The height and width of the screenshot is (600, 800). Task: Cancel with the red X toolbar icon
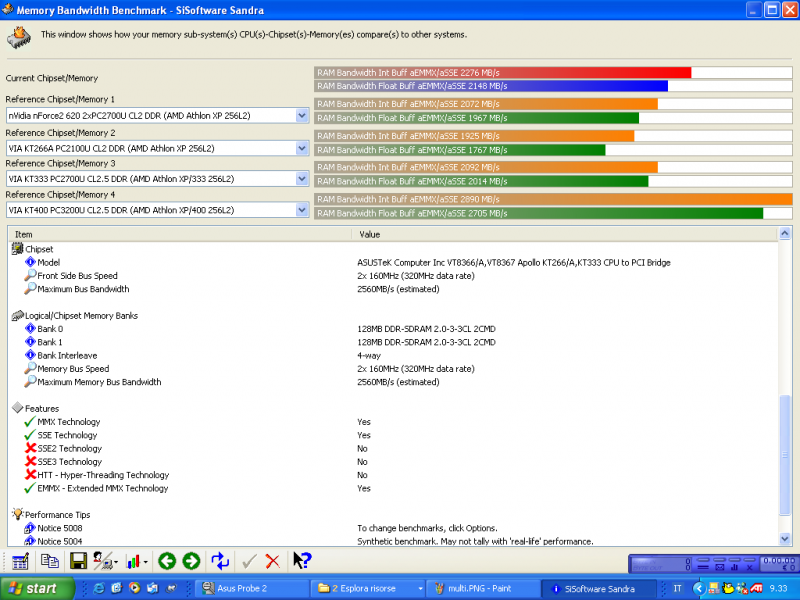273,562
